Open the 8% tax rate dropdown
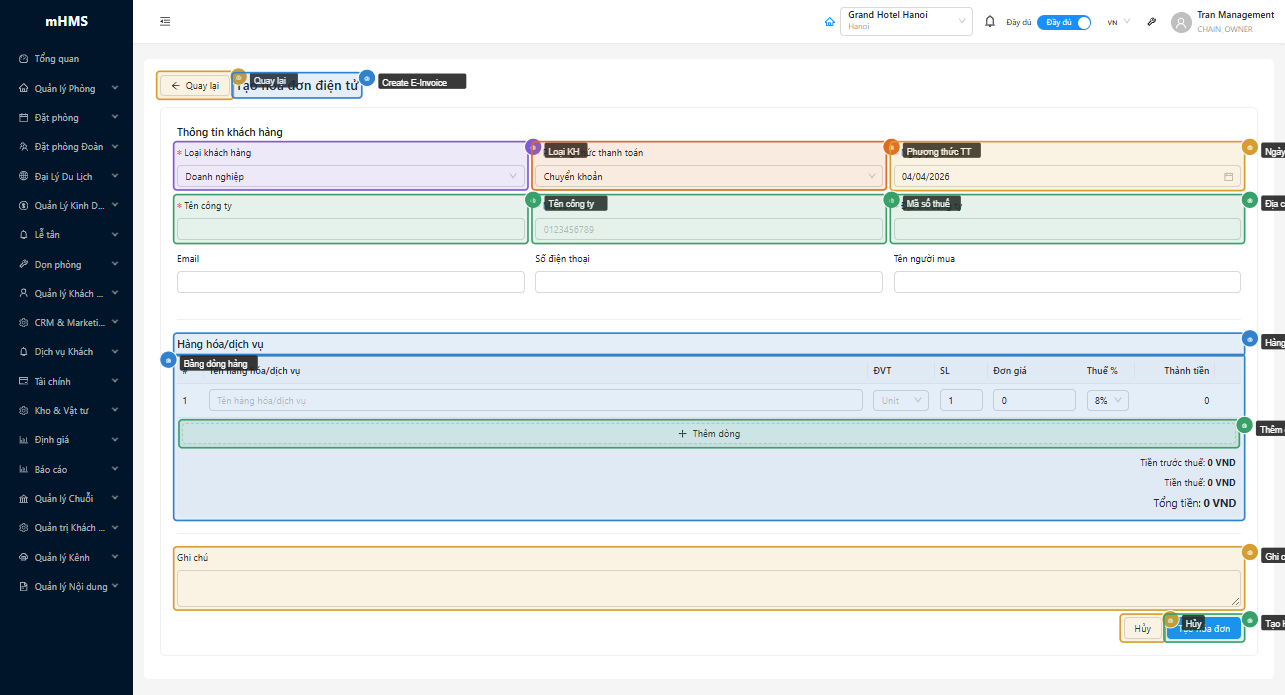The image size is (1285, 695). click(1107, 400)
